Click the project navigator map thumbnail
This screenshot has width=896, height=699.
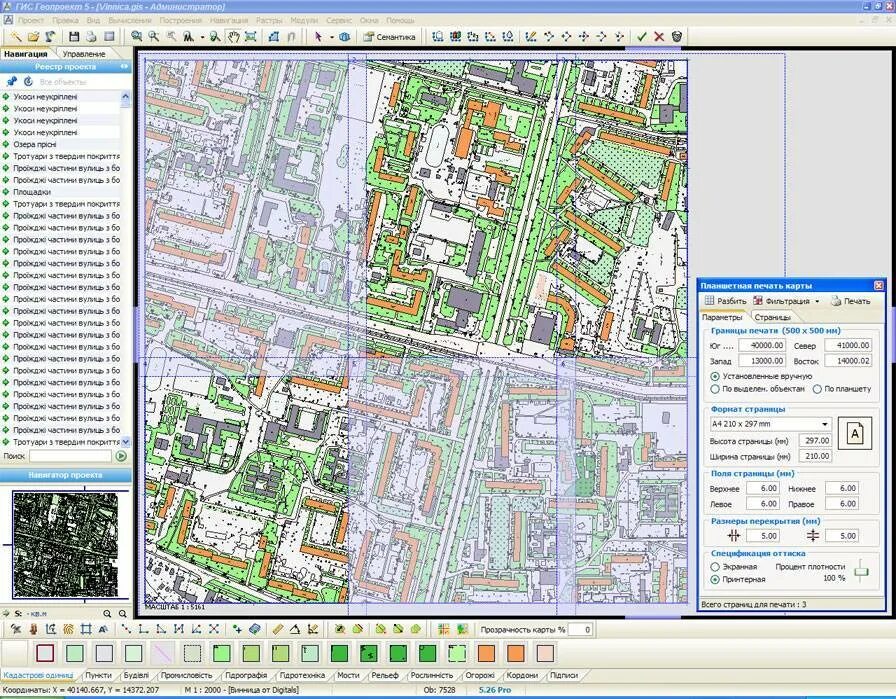(65, 545)
